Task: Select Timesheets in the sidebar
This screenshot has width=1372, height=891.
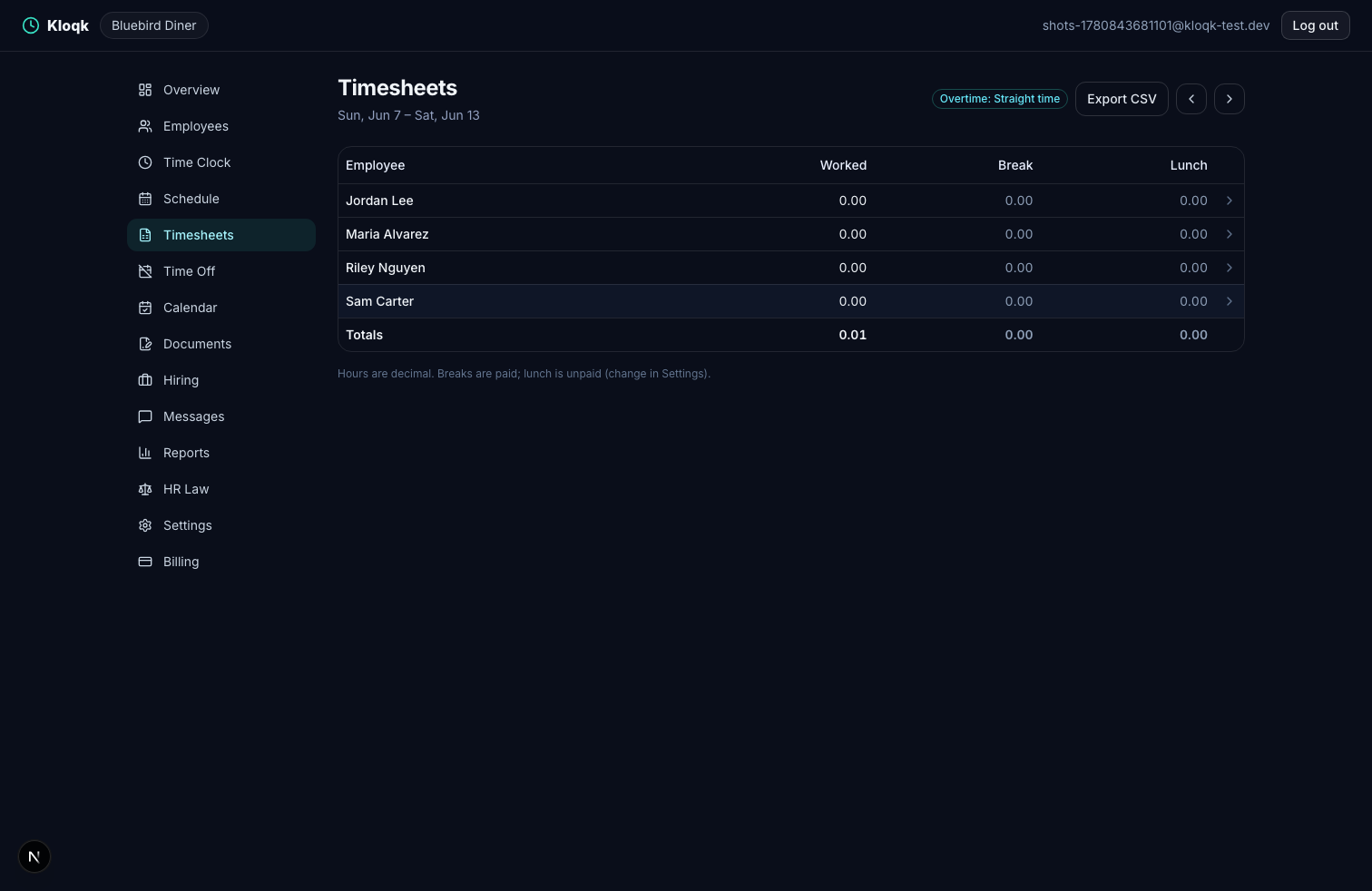Action: click(x=221, y=235)
